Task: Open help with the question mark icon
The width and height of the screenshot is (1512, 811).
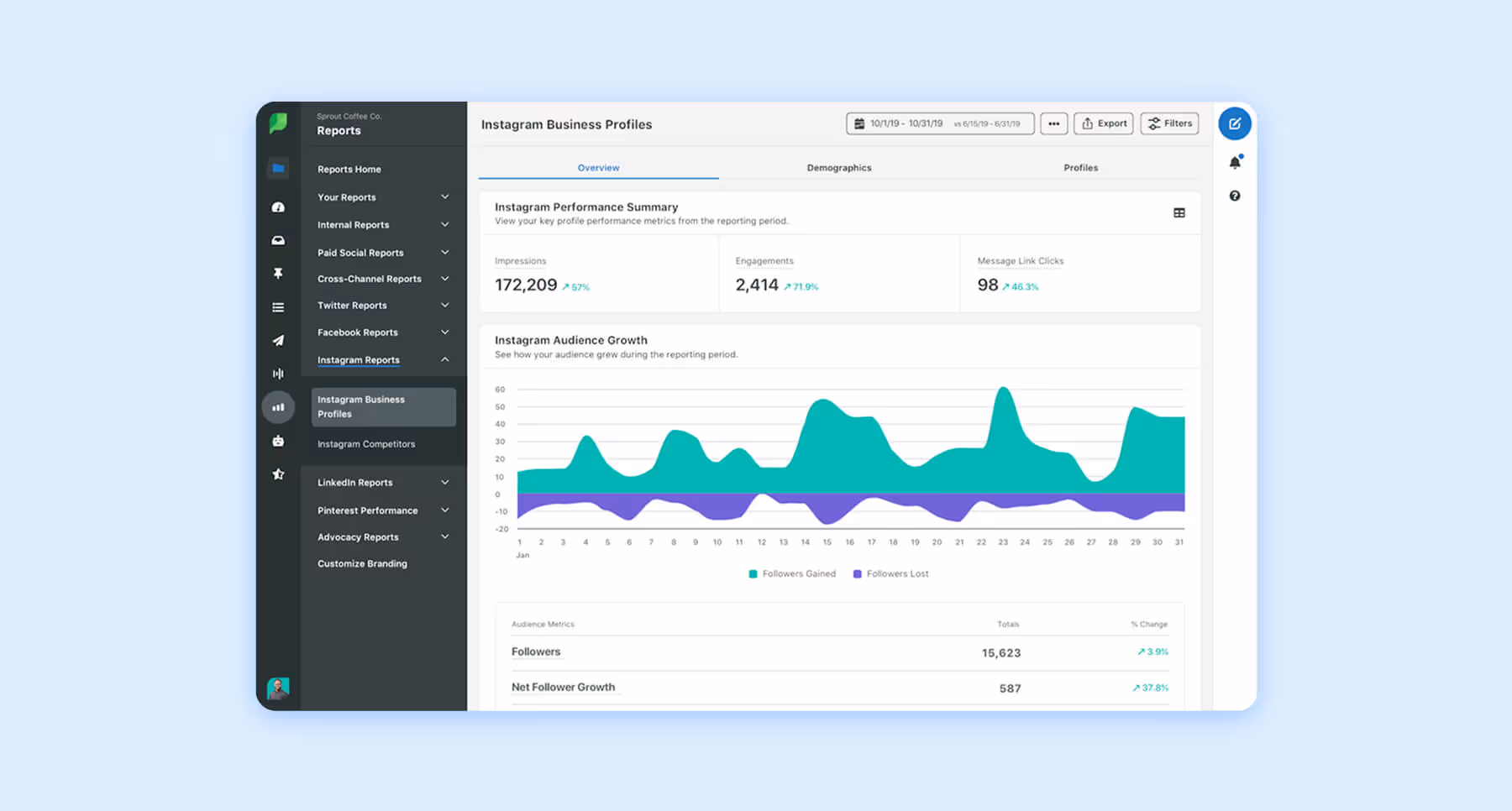Action: pos(1235,195)
